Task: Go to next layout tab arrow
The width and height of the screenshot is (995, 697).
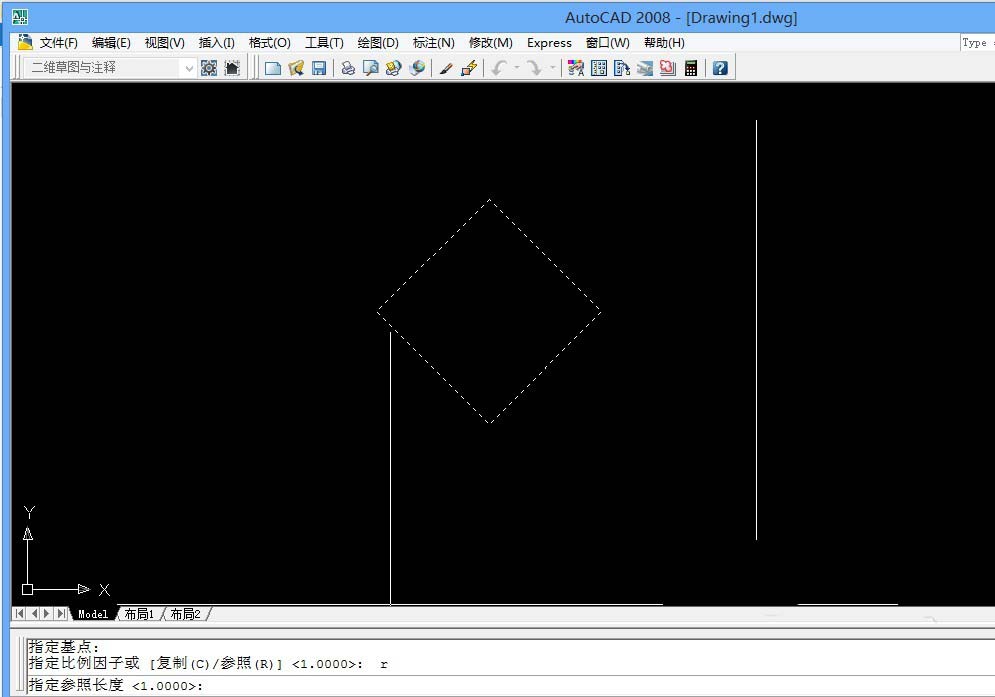Action: coord(47,613)
